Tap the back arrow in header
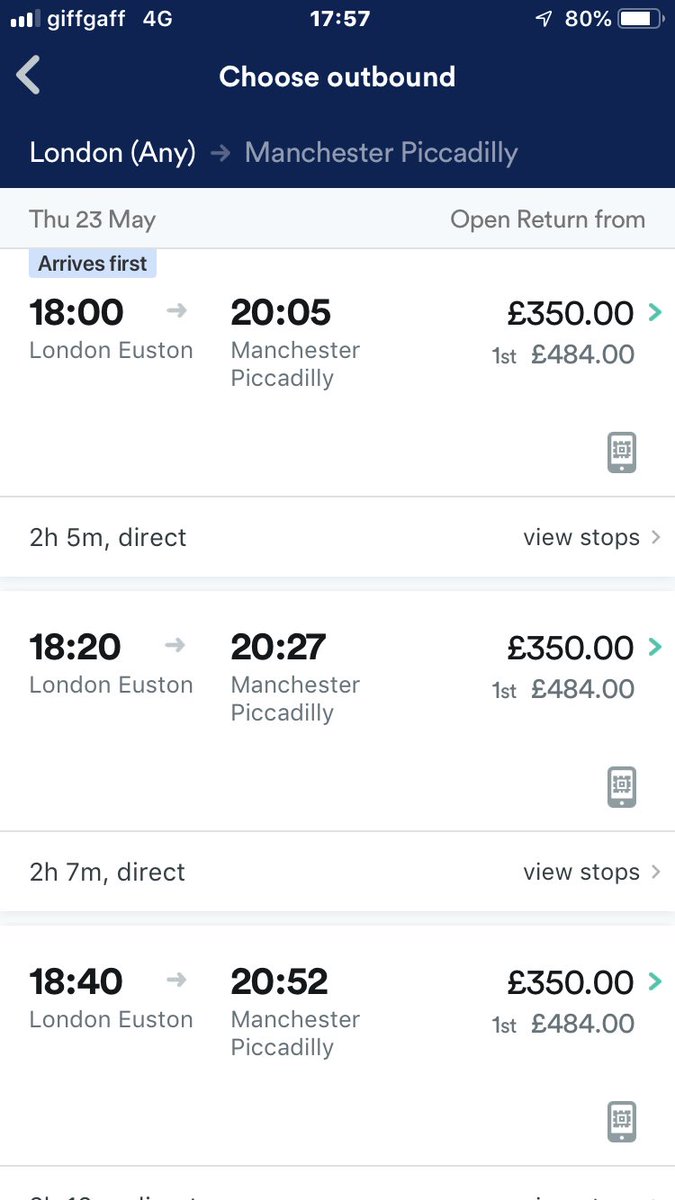 coord(29,76)
